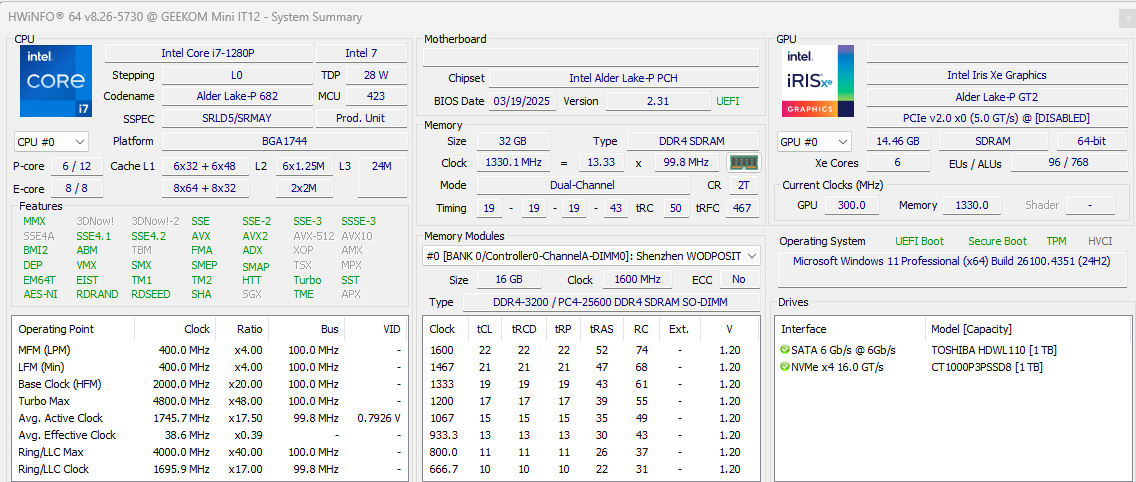The height and width of the screenshot is (482, 1136).
Task: Select the CT1000P3PSSD8 drive row
Action: pyautogui.click(x=953, y=367)
